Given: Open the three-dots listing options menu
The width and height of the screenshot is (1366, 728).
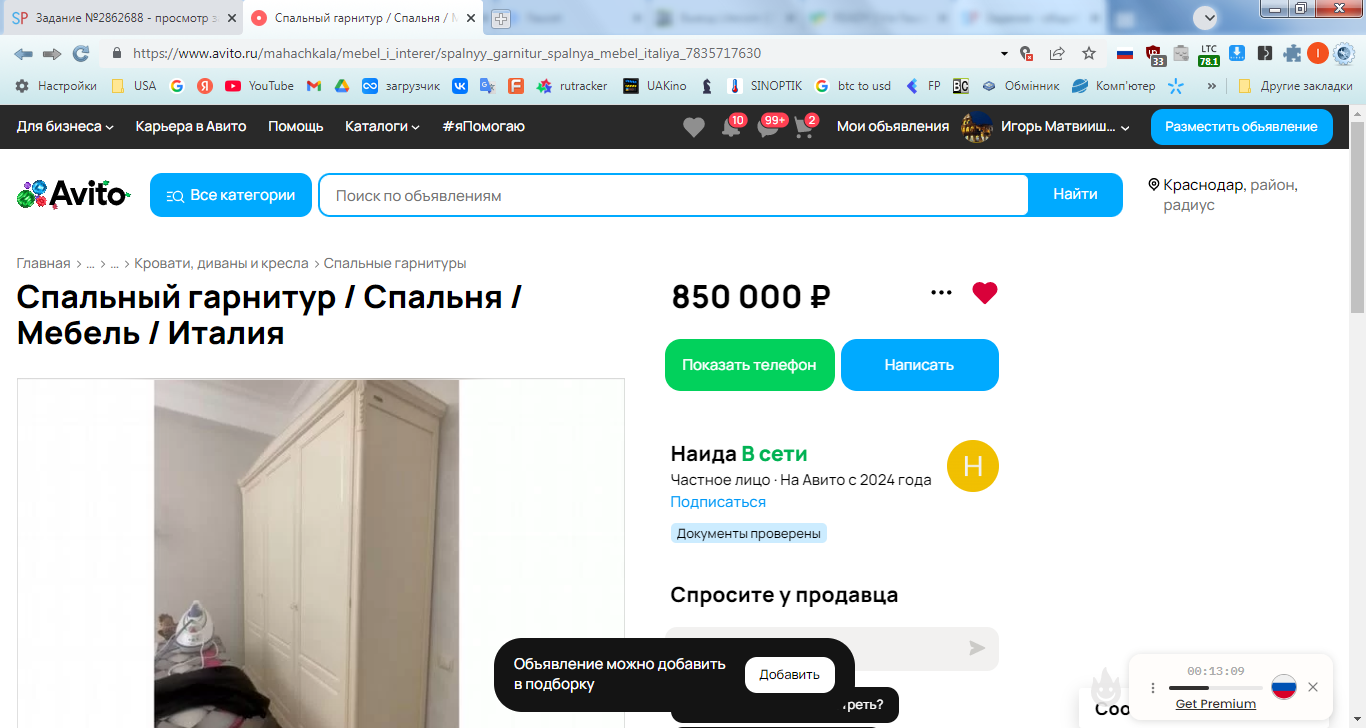Looking at the screenshot, I should 941,293.
